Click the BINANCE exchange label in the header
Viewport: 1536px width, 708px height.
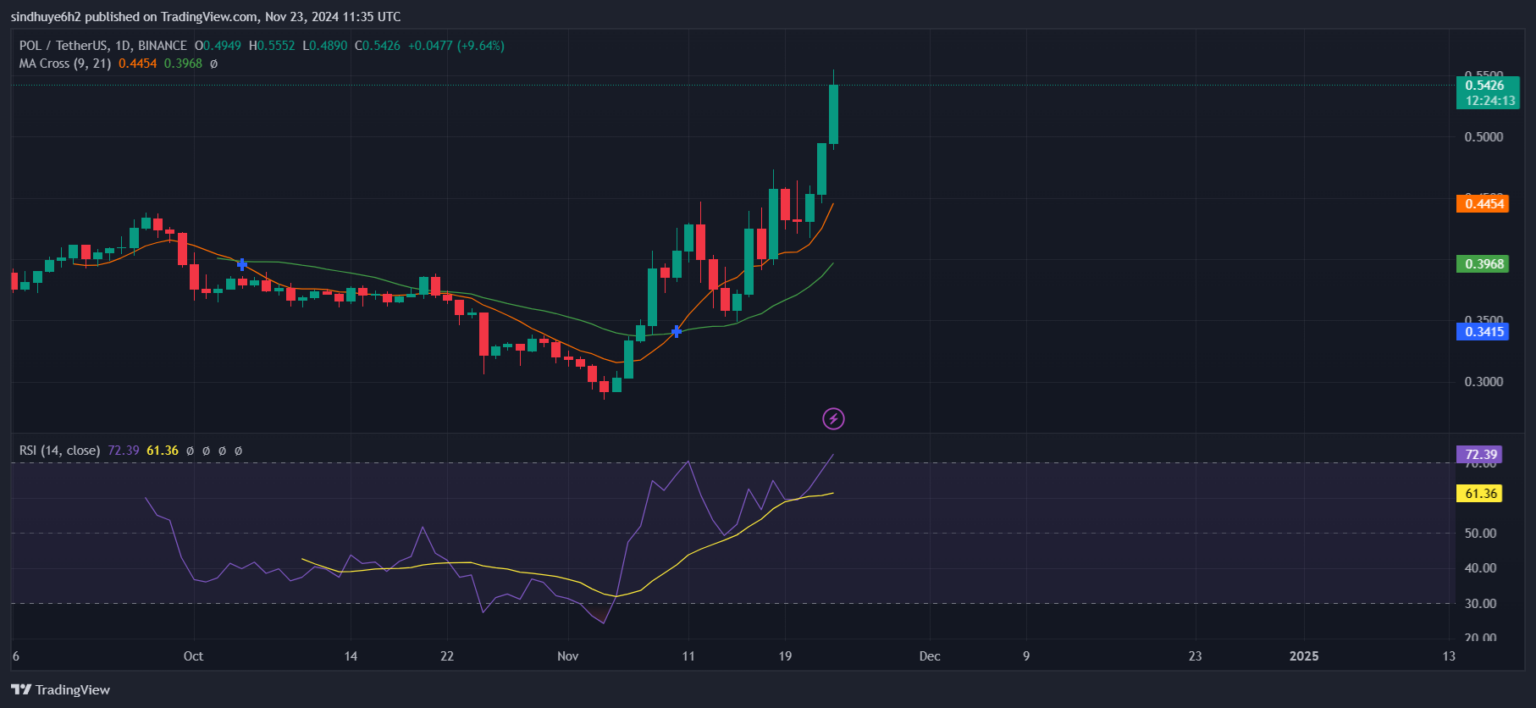tap(161, 45)
